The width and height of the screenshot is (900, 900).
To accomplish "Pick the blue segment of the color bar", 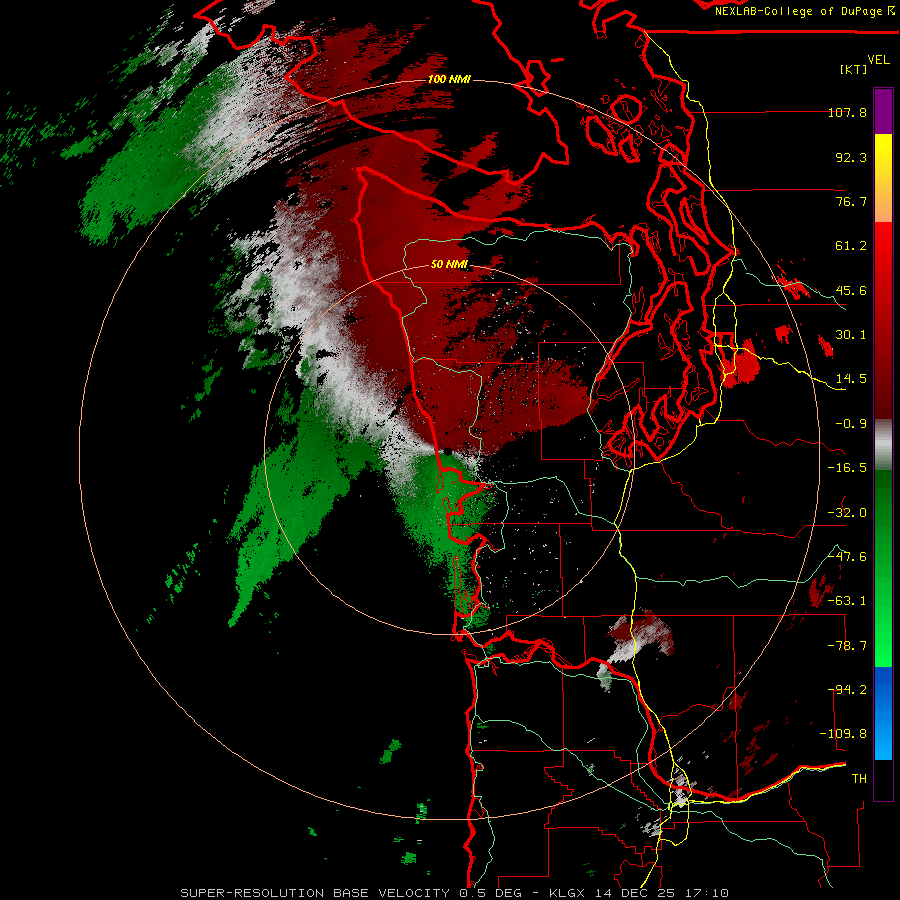I will 883,713.
